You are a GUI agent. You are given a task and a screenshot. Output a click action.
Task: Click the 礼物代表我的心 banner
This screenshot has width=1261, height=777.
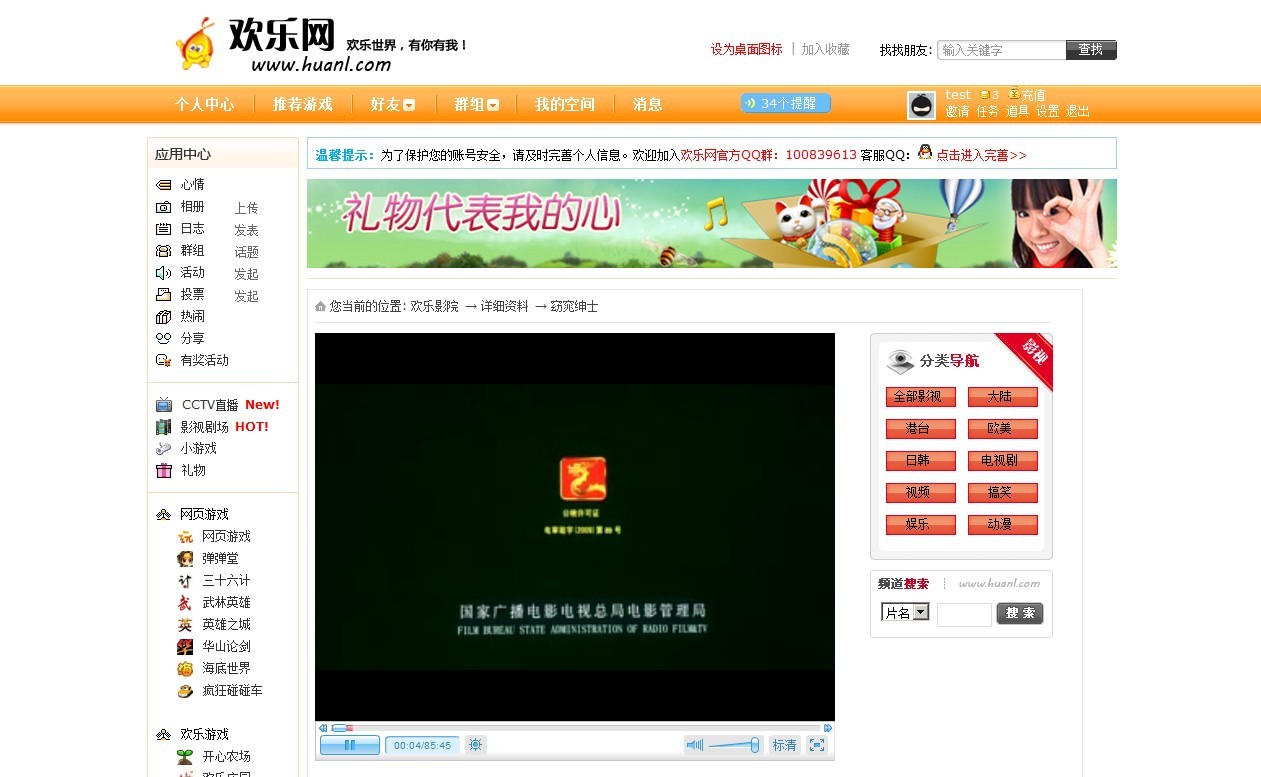tap(711, 223)
